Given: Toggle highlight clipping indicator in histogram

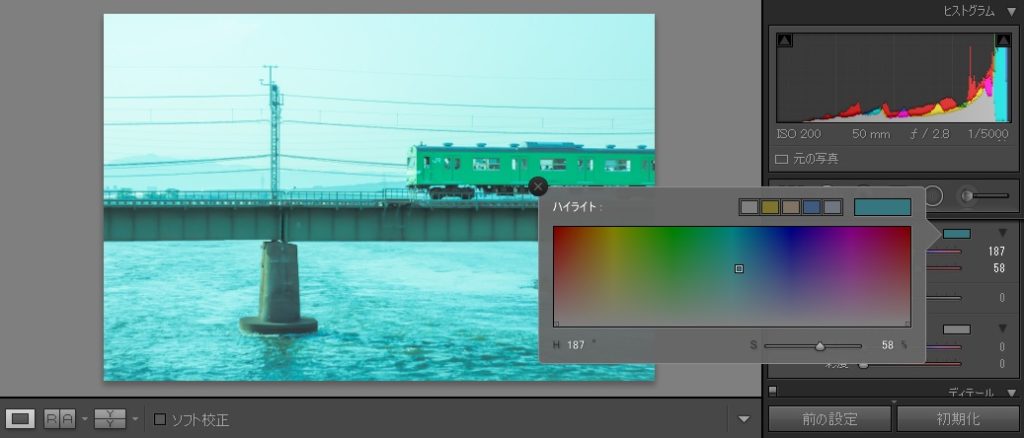Looking at the screenshot, I should point(1002,40).
